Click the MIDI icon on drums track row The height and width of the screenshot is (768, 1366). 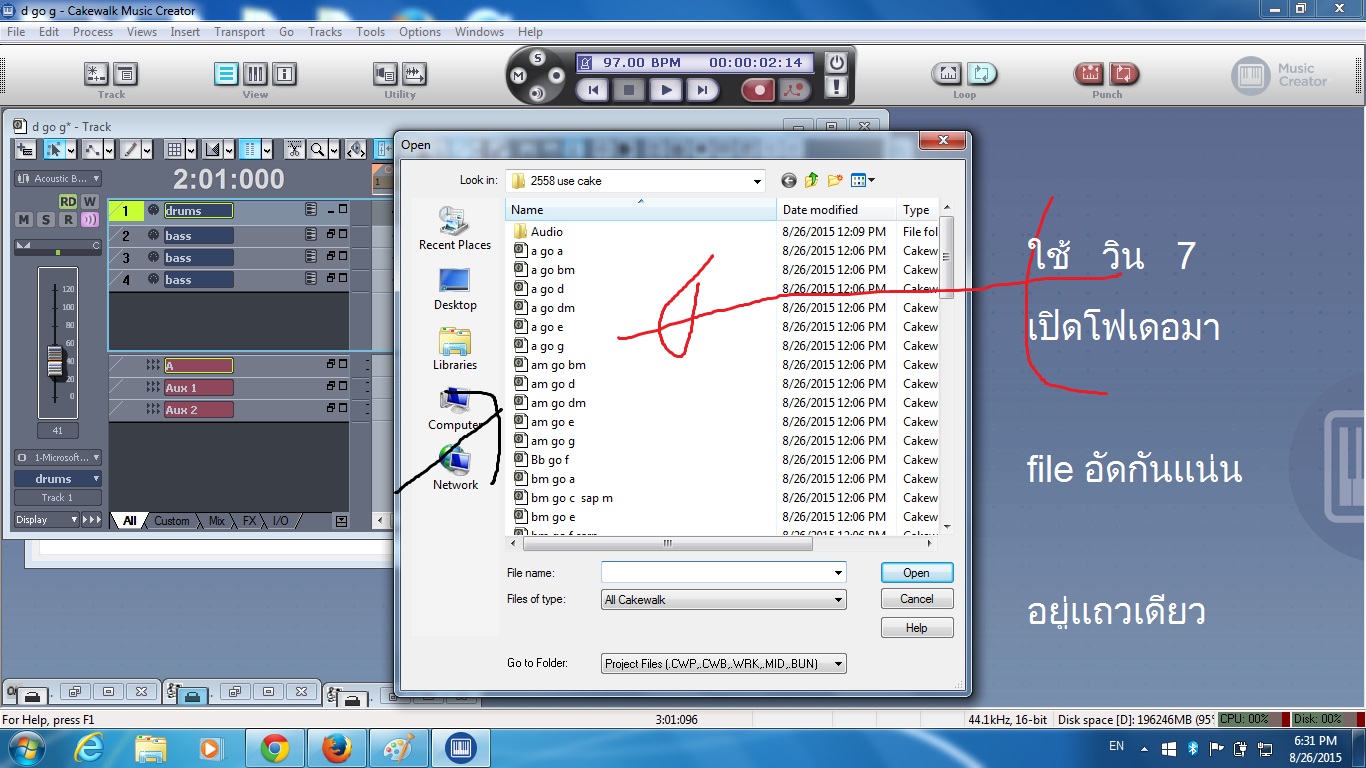click(x=153, y=210)
